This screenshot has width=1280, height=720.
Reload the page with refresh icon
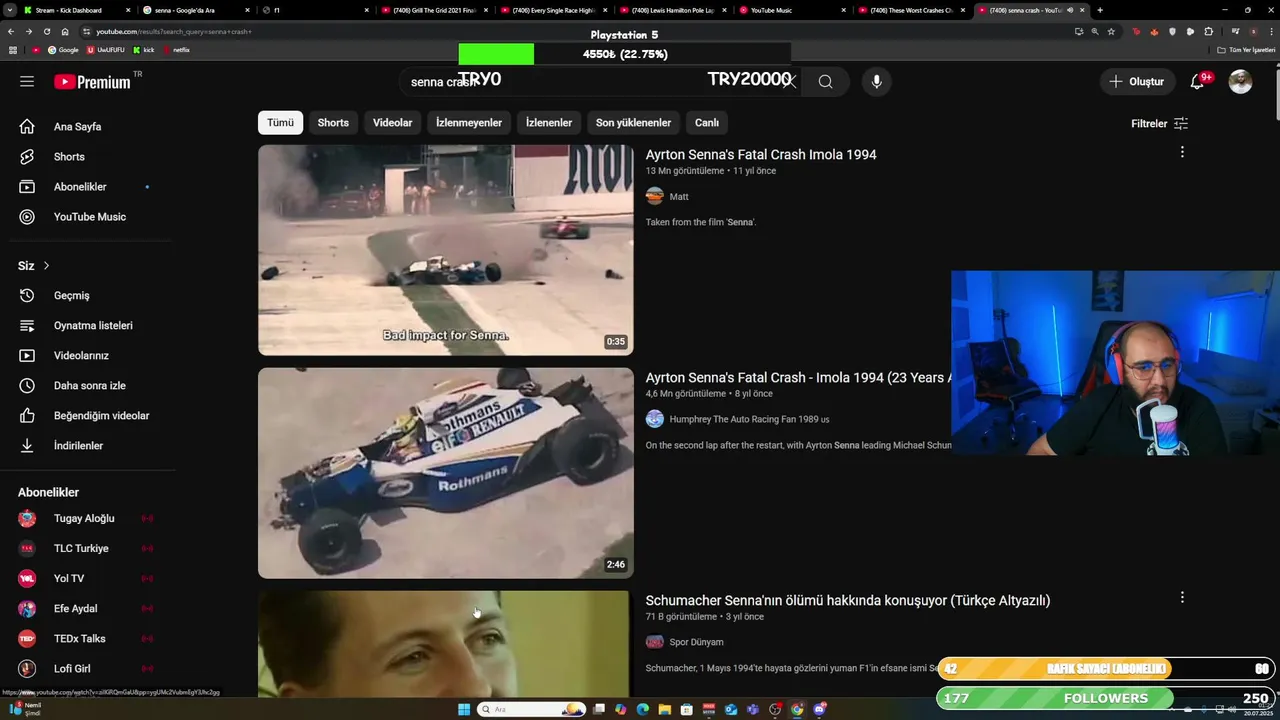click(47, 31)
